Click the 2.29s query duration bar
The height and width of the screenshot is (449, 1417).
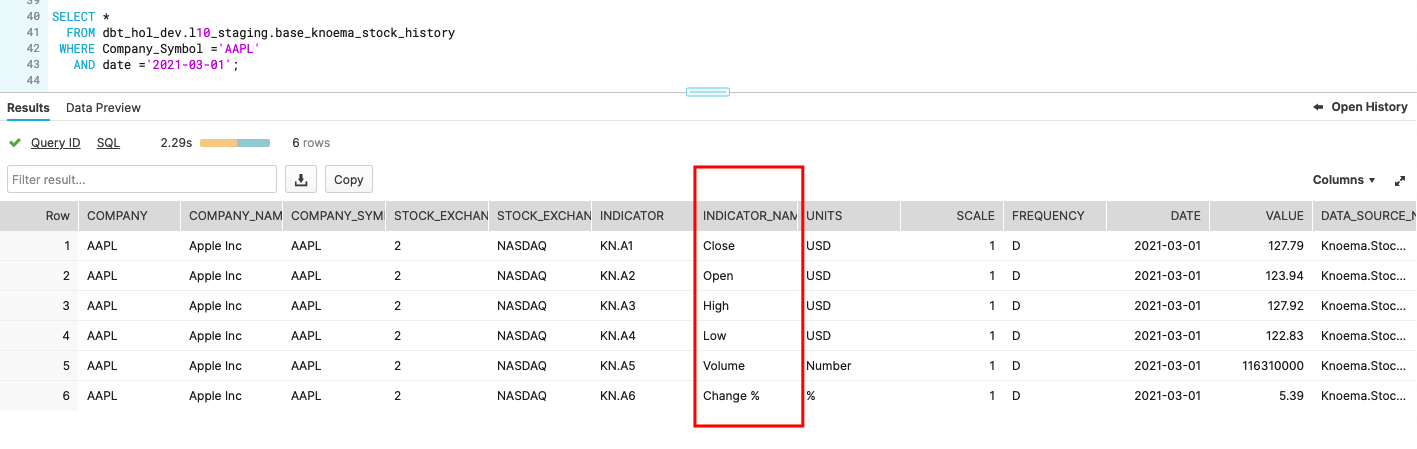[235, 143]
